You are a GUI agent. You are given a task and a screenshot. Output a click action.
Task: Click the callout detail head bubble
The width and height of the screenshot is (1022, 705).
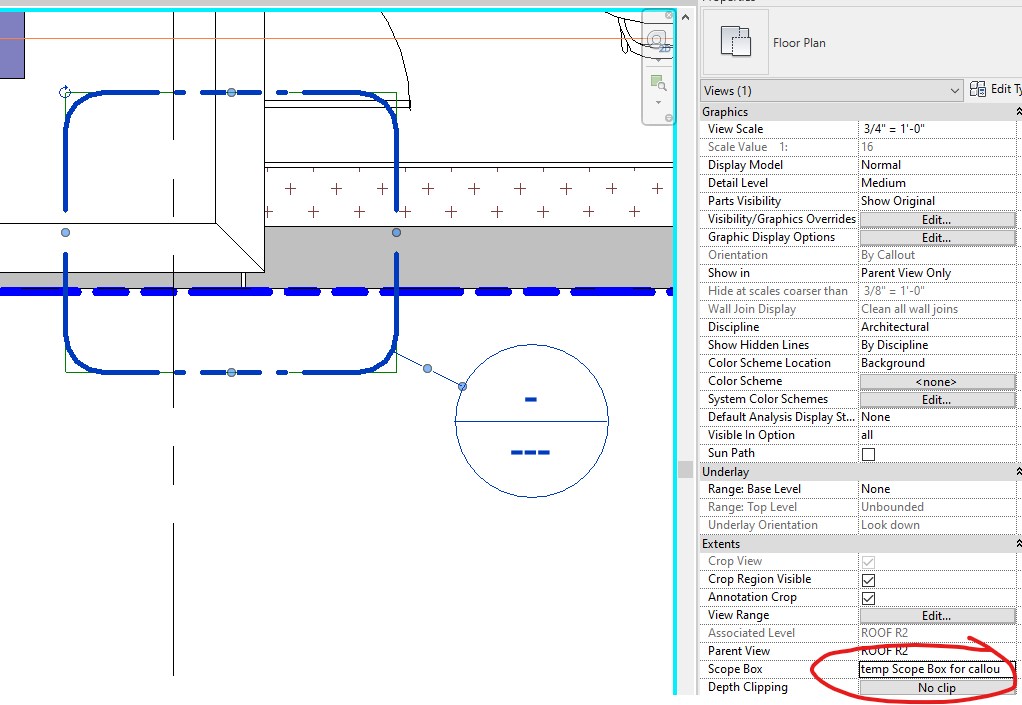click(530, 422)
